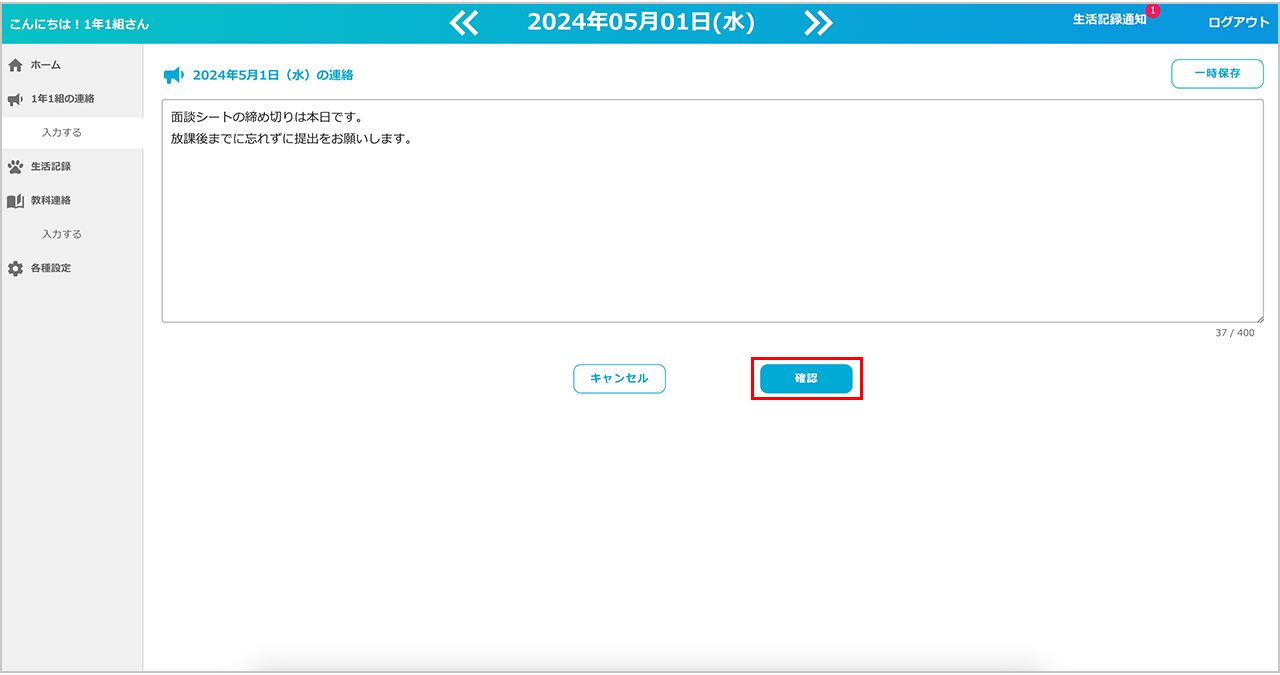Viewport: 1280px width, 675px height.
Task: Click the text area resize handle corner
Action: pos(1258,317)
